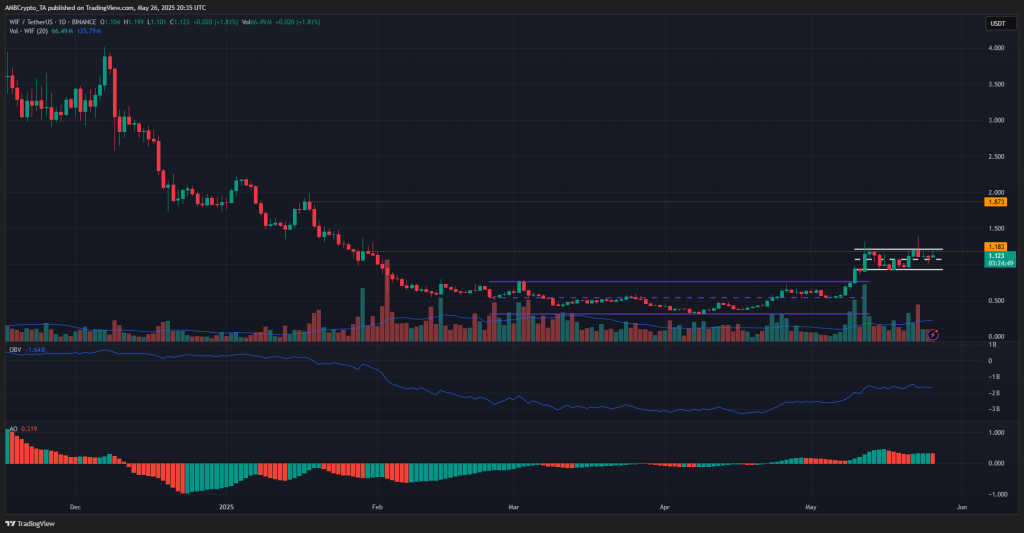The image size is (1024, 533).
Task: Select the OBV indicator label
Action: tap(14, 350)
